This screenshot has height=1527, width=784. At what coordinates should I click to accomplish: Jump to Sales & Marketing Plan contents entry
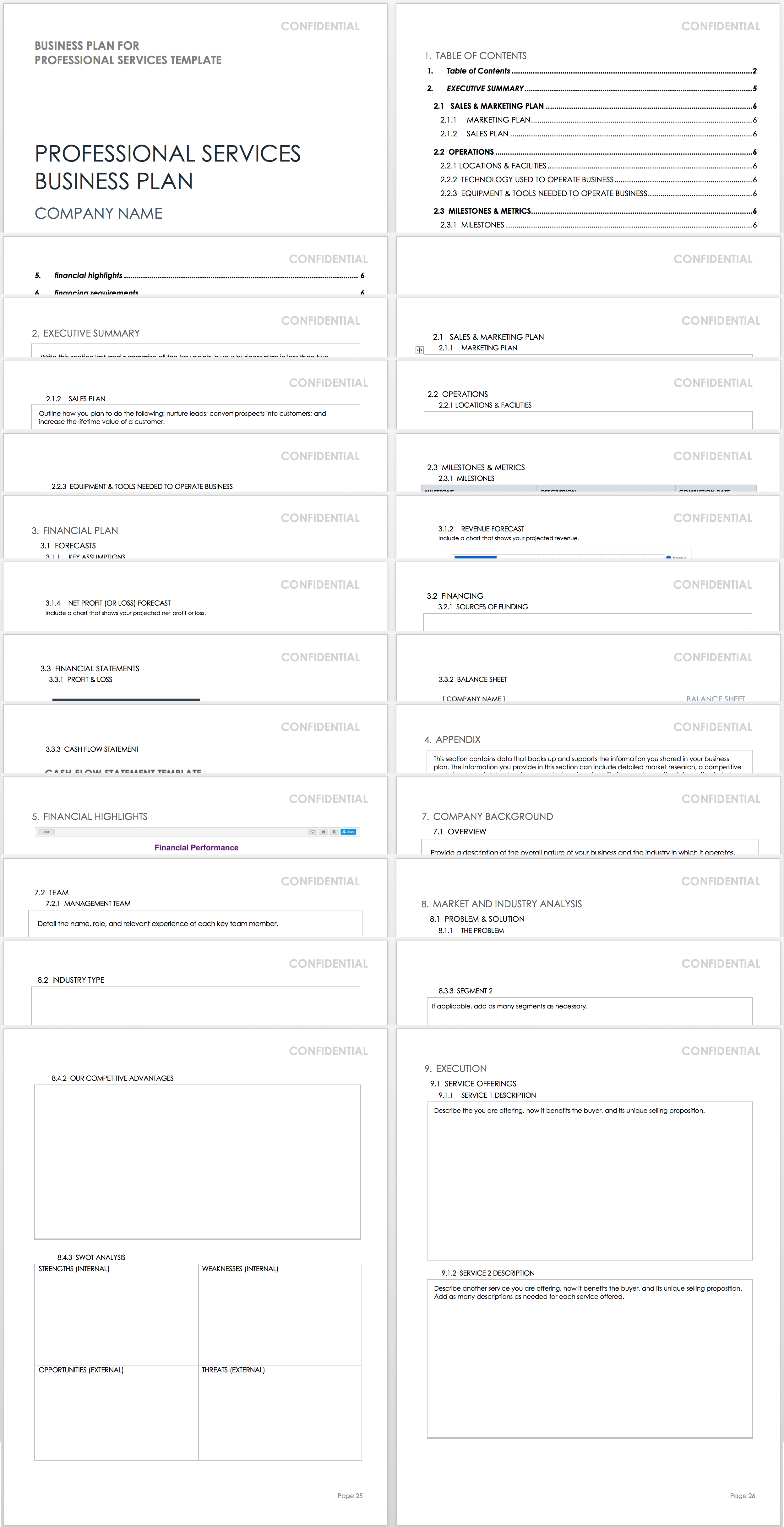tap(497, 106)
